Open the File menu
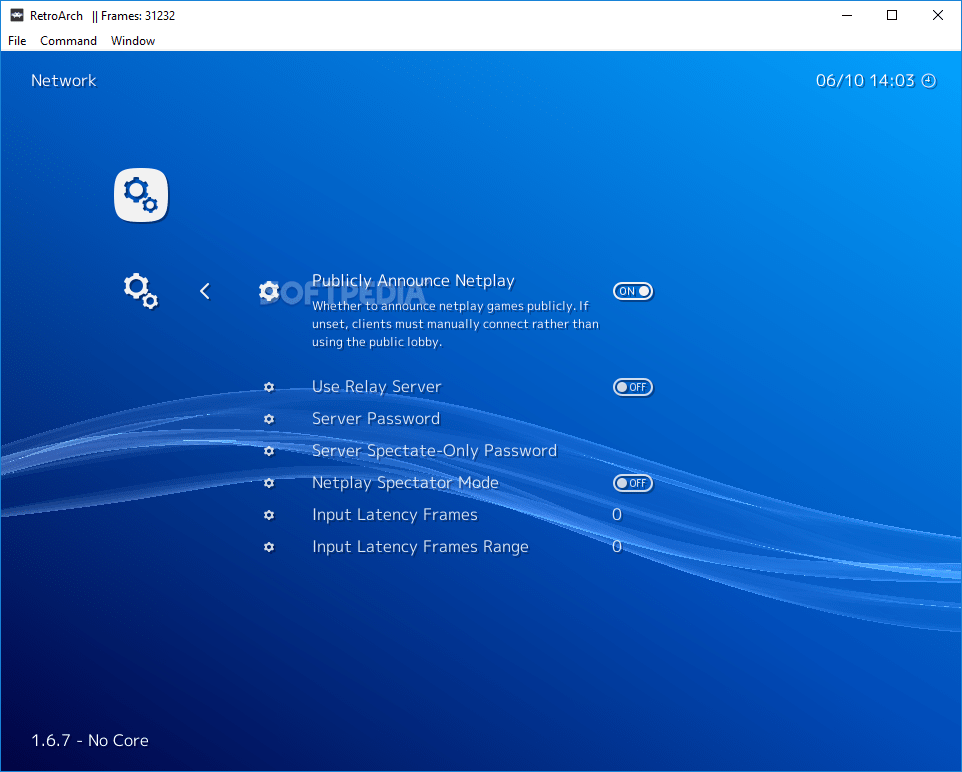The height and width of the screenshot is (772, 962). click(x=17, y=41)
